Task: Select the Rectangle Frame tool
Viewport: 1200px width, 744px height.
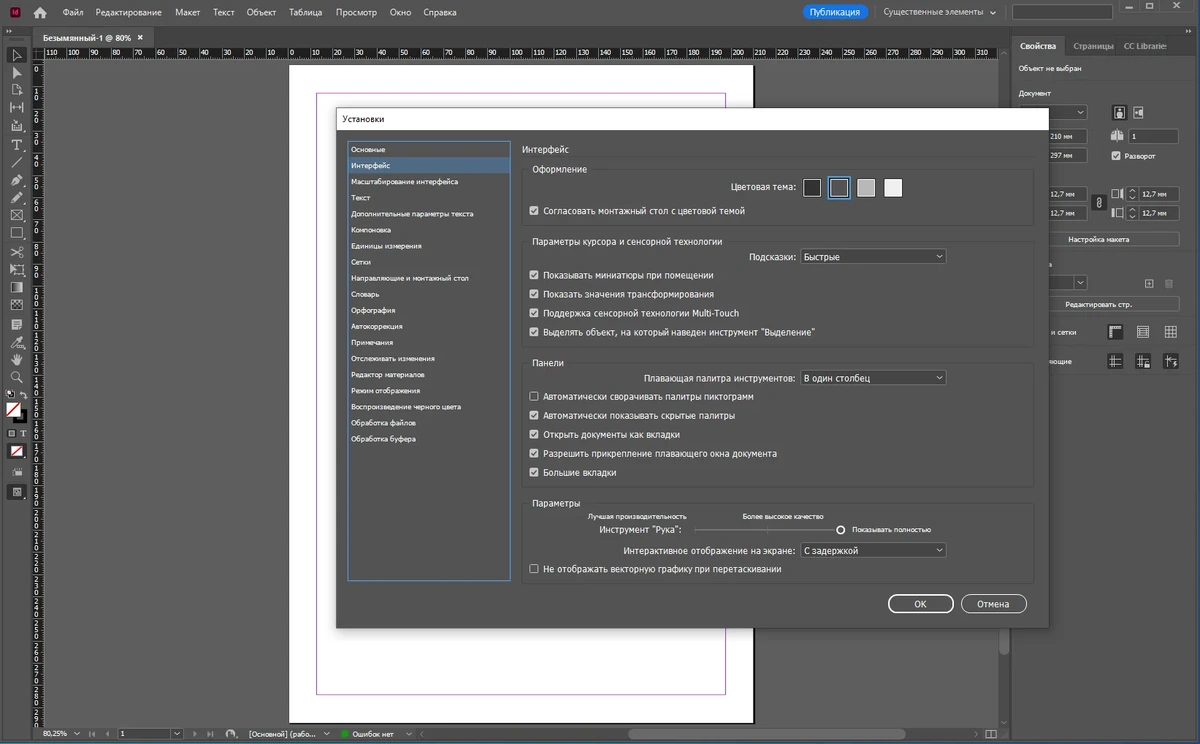Action: pos(17,215)
